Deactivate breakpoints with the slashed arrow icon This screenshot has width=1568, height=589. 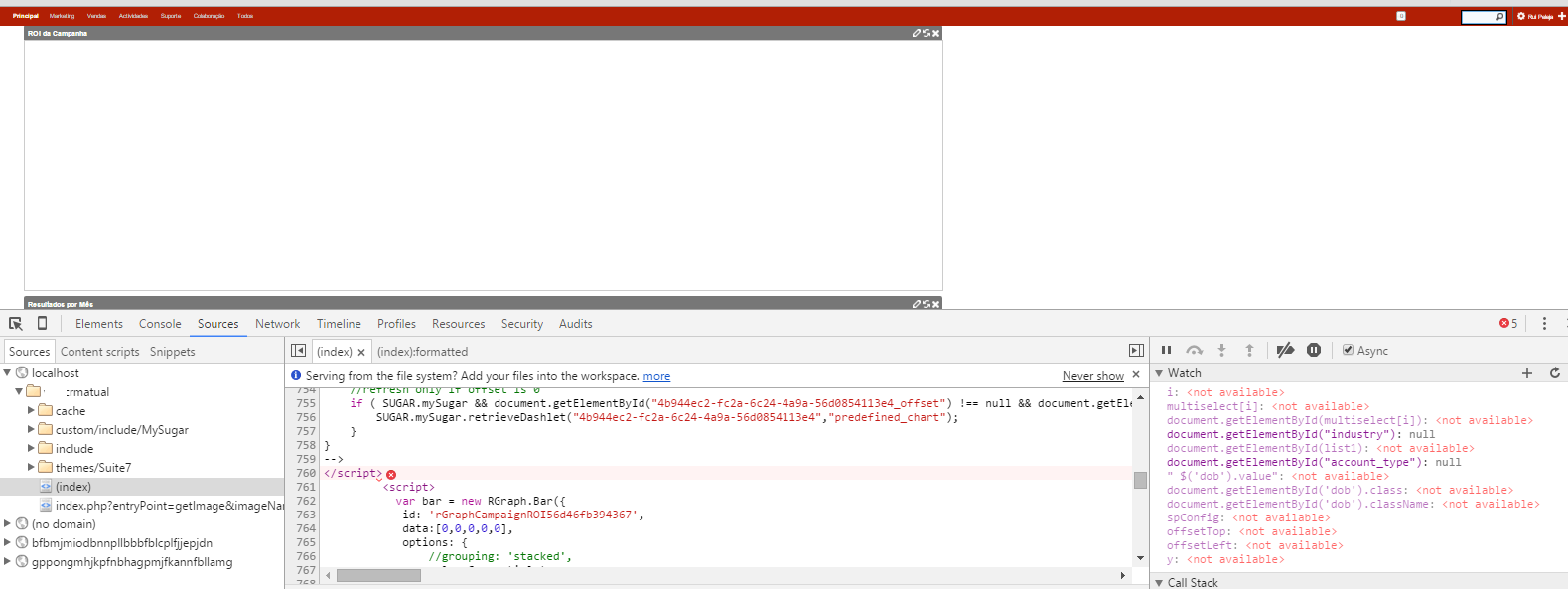[1285, 350]
